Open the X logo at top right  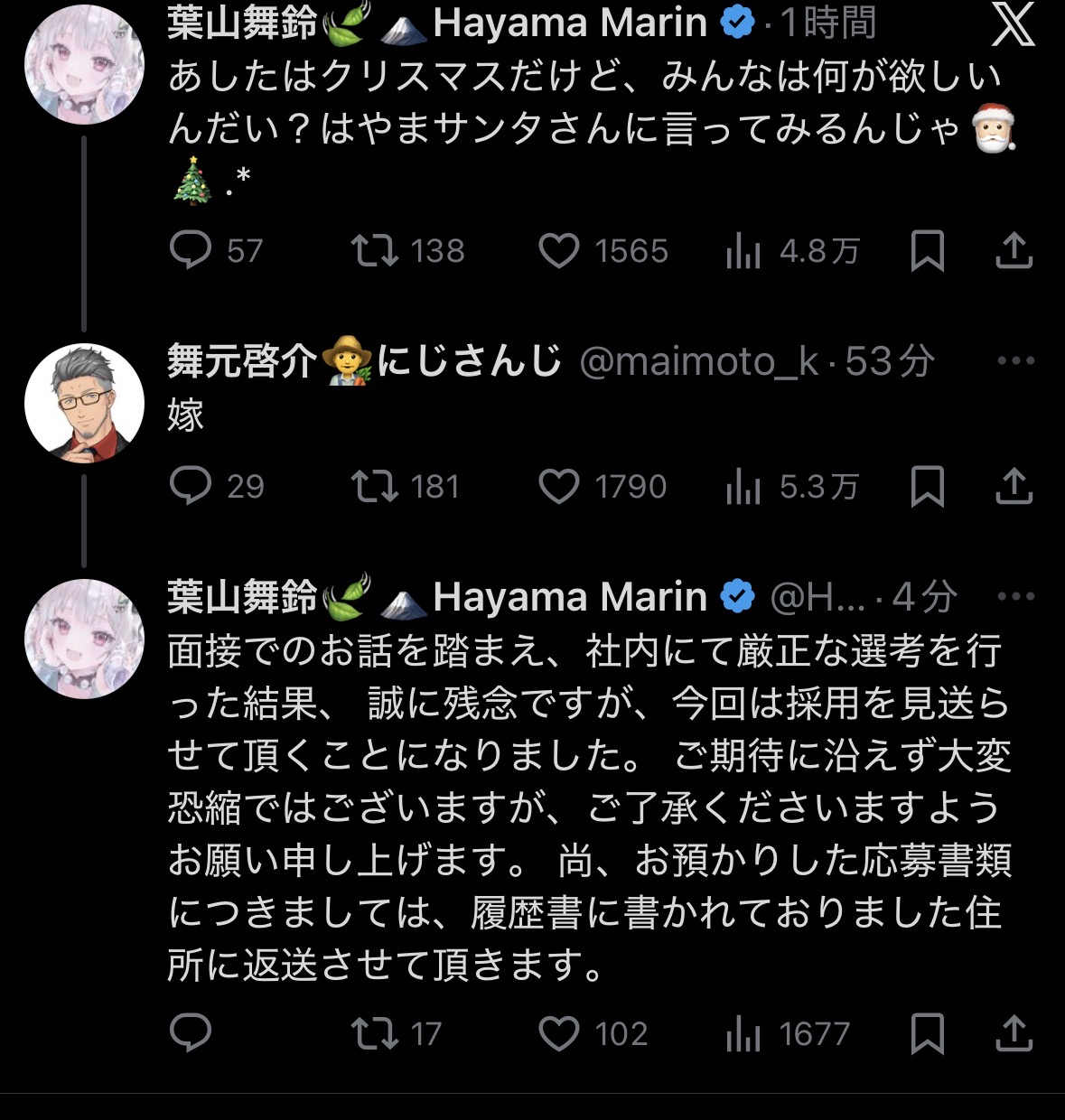point(1013,24)
